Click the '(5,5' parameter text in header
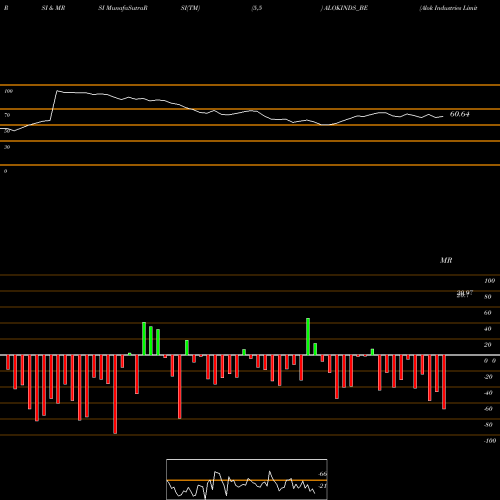Image resolution: width=500 pixels, height=500 pixels. [257, 8]
